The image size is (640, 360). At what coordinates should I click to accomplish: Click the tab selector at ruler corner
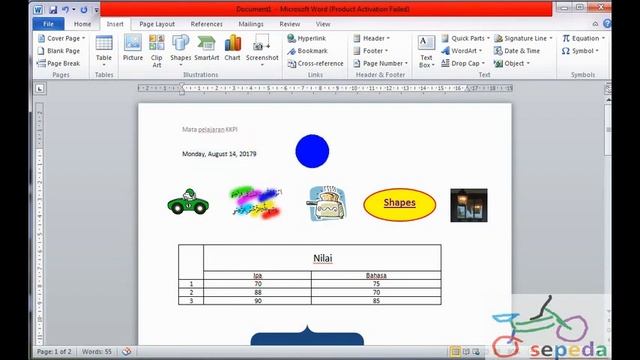click(40, 89)
